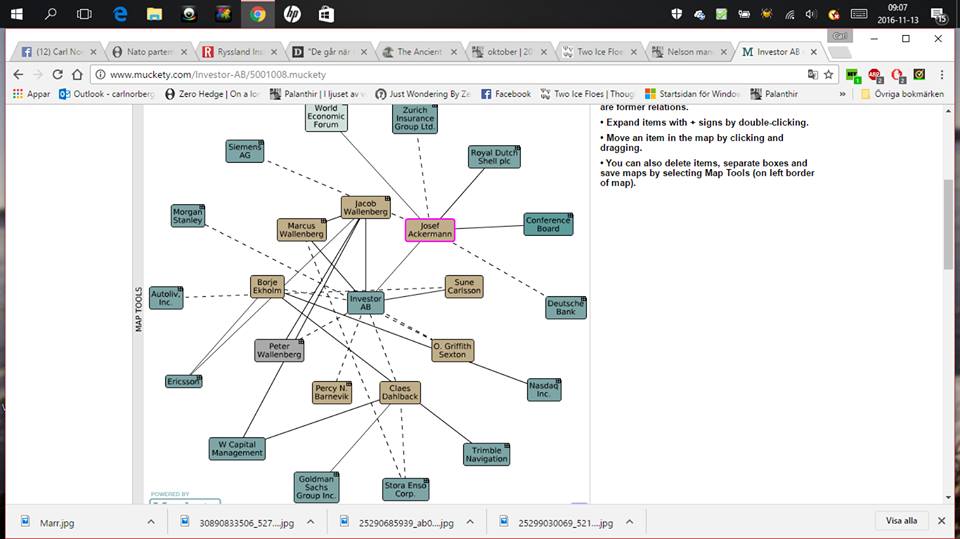This screenshot has height=539, width=960.
Task: Reload the page with the refresh icon
Action: tap(58, 74)
